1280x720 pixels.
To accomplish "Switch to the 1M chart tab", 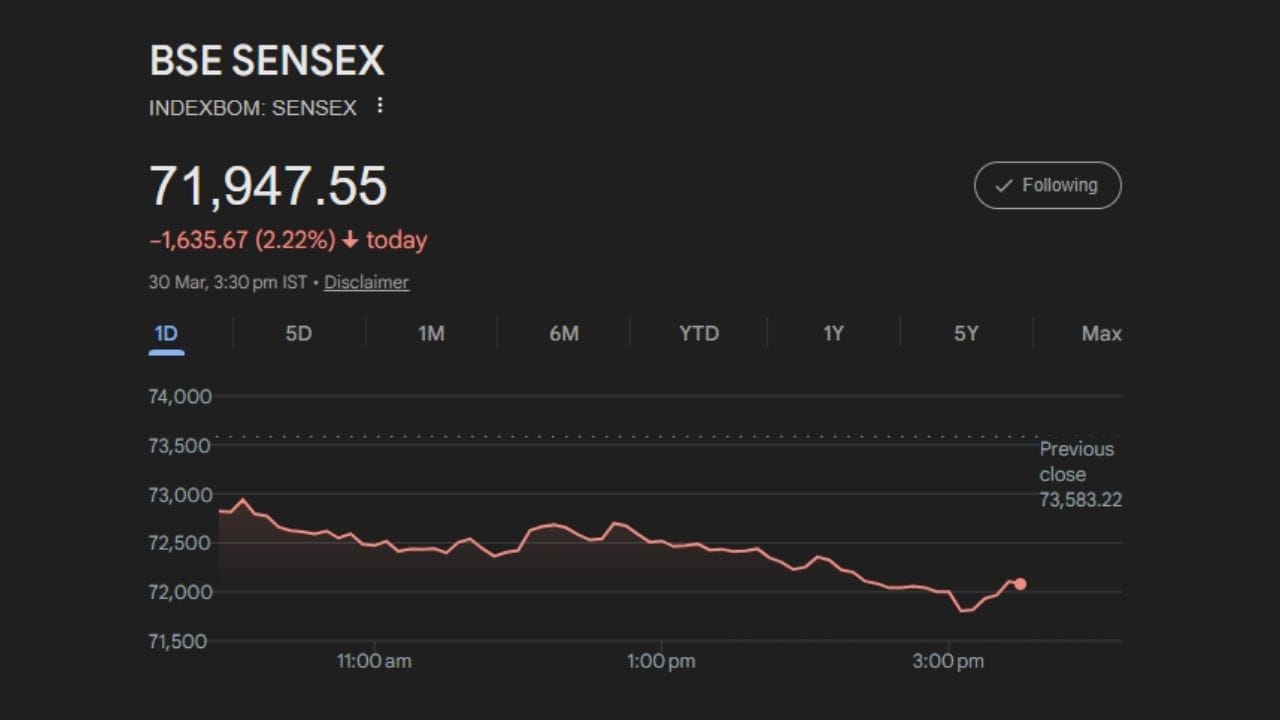I will [431, 334].
